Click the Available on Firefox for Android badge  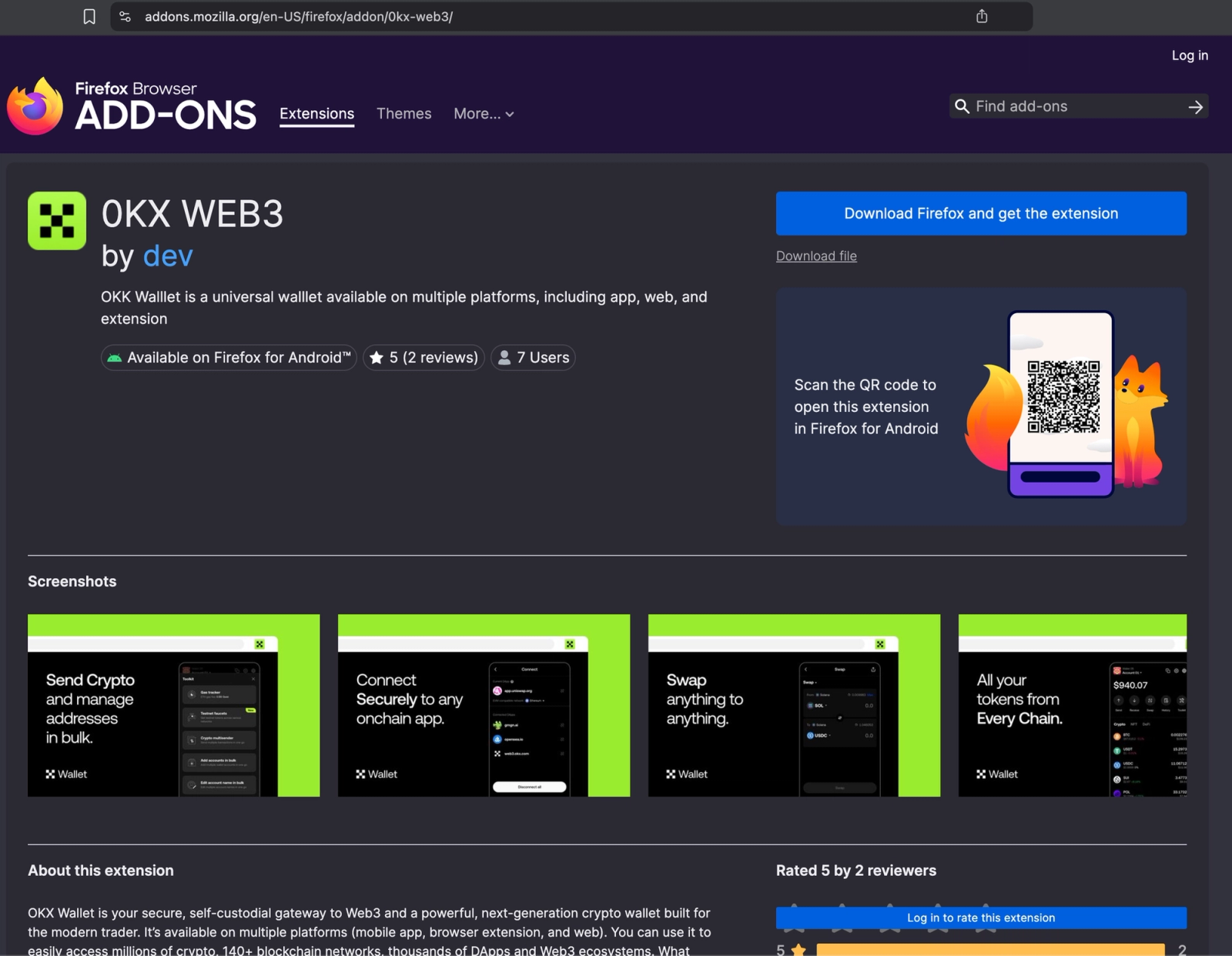tap(229, 357)
